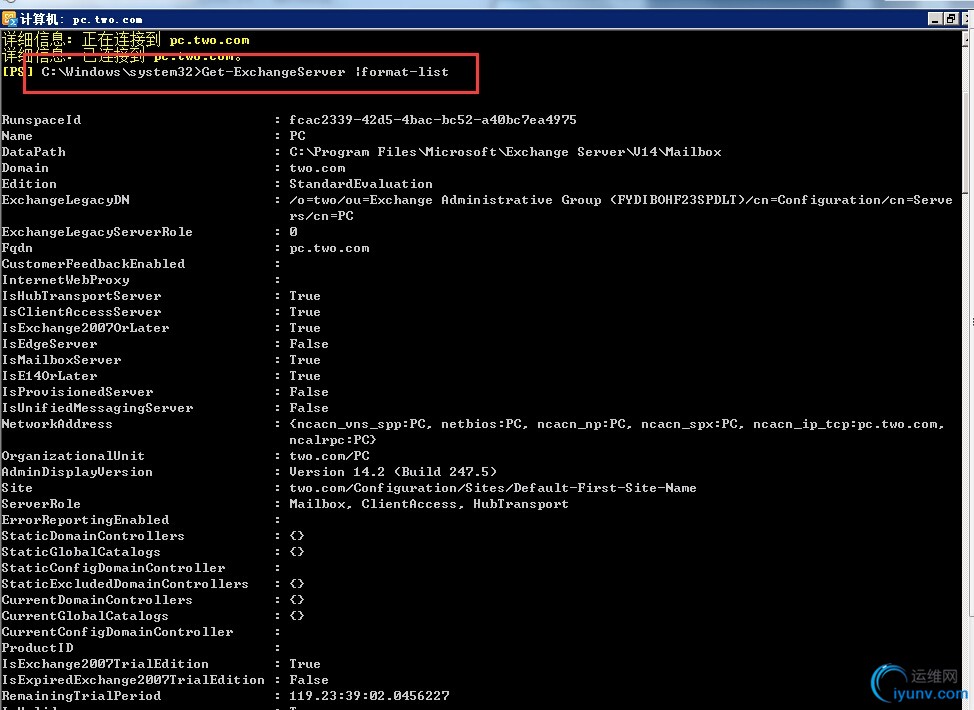Click the DataPath value ending V14\Mailbox
974x710 pixels.
505,152
